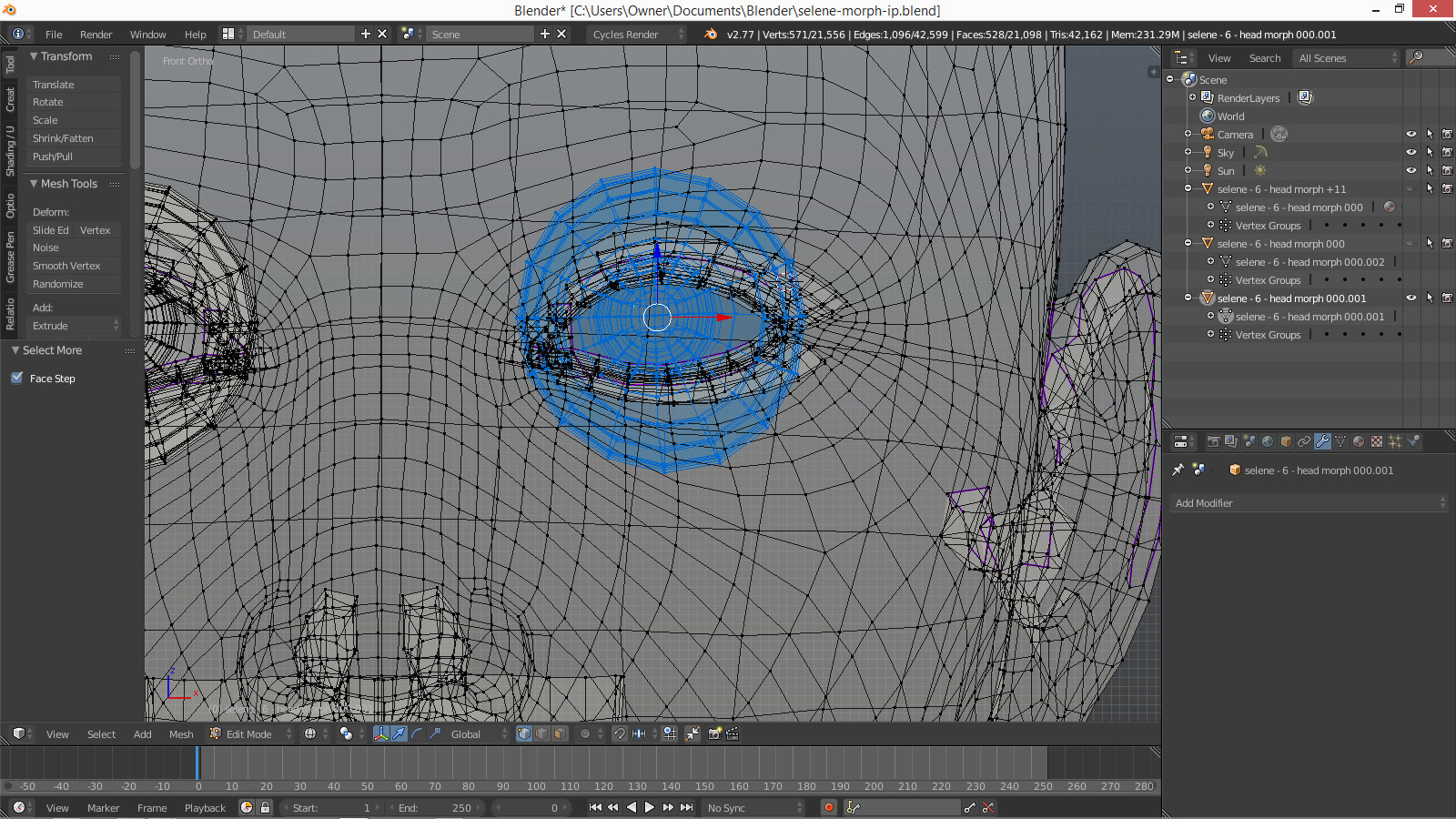
Task: Toggle the timeline lock icon
Action: (x=265, y=807)
